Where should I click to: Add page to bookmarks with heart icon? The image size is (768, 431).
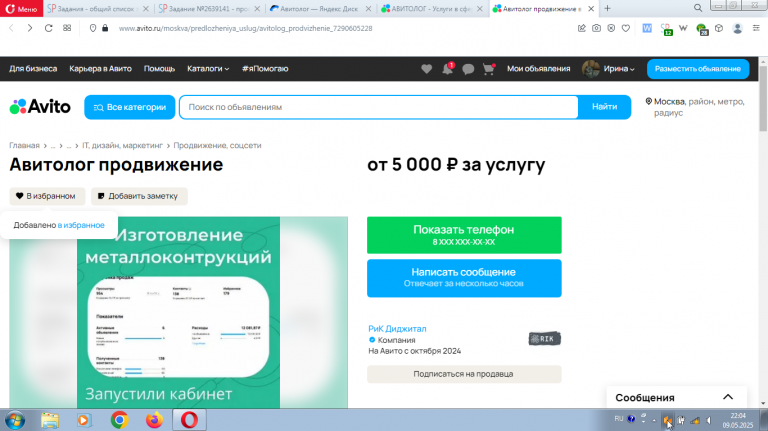pos(625,28)
